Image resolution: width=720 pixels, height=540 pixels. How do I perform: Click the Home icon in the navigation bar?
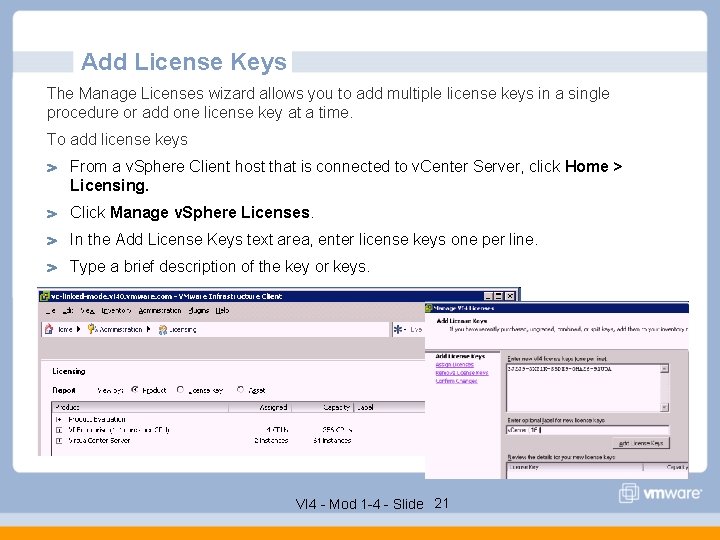point(49,329)
